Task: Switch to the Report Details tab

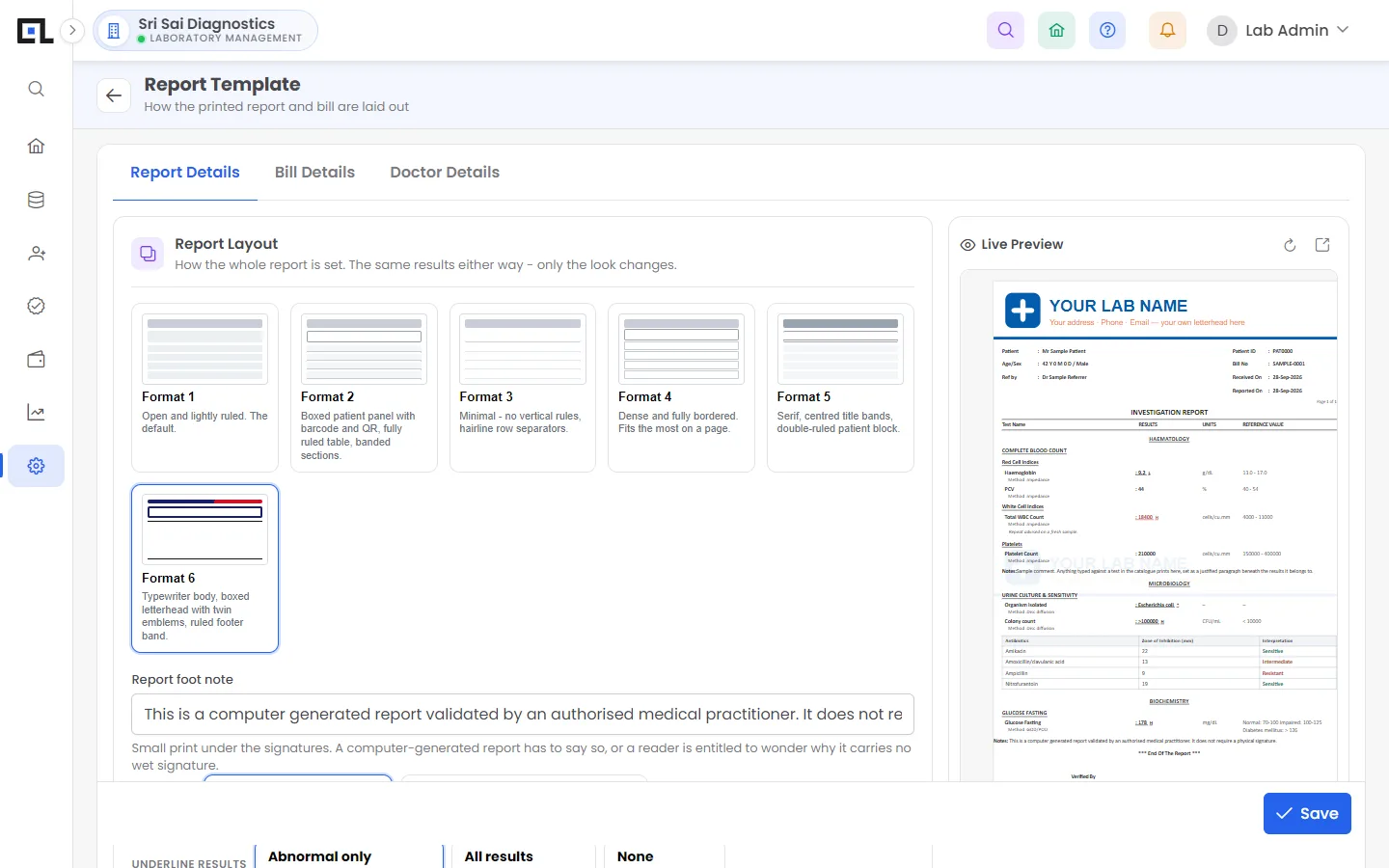Action: (185, 173)
